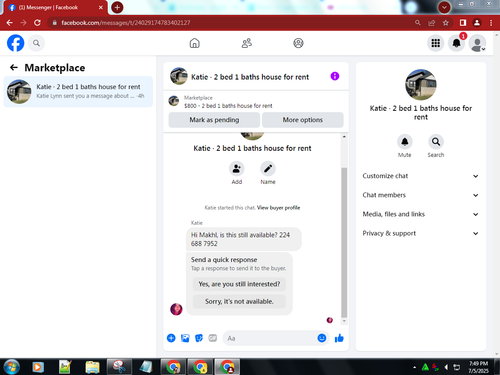Click the listing thumbnail in chat header
This screenshot has width=500, height=375.
[x=179, y=76]
